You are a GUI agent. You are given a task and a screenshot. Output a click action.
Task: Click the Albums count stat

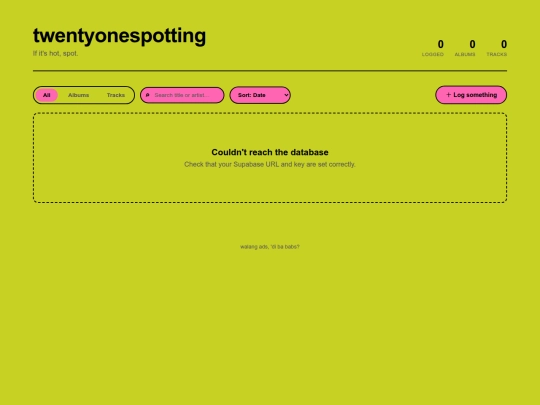465,48
